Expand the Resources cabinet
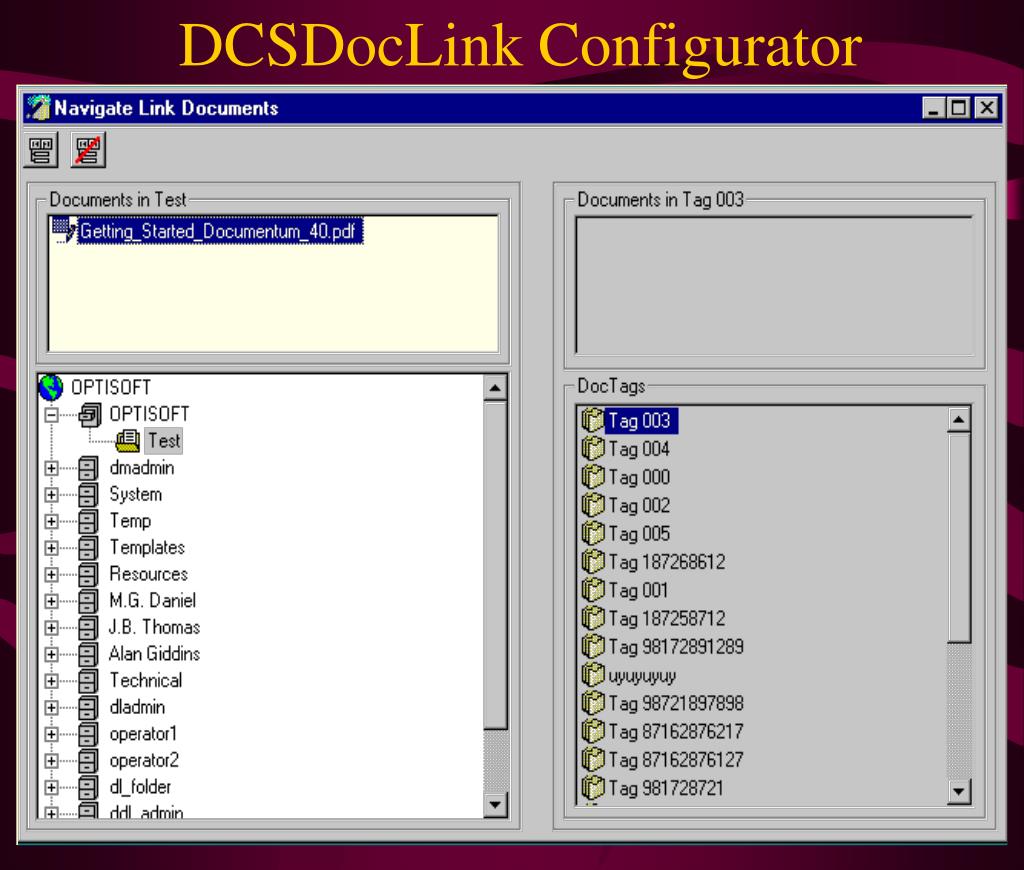This screenshot has width=1024, height=870. coord(52,575)
